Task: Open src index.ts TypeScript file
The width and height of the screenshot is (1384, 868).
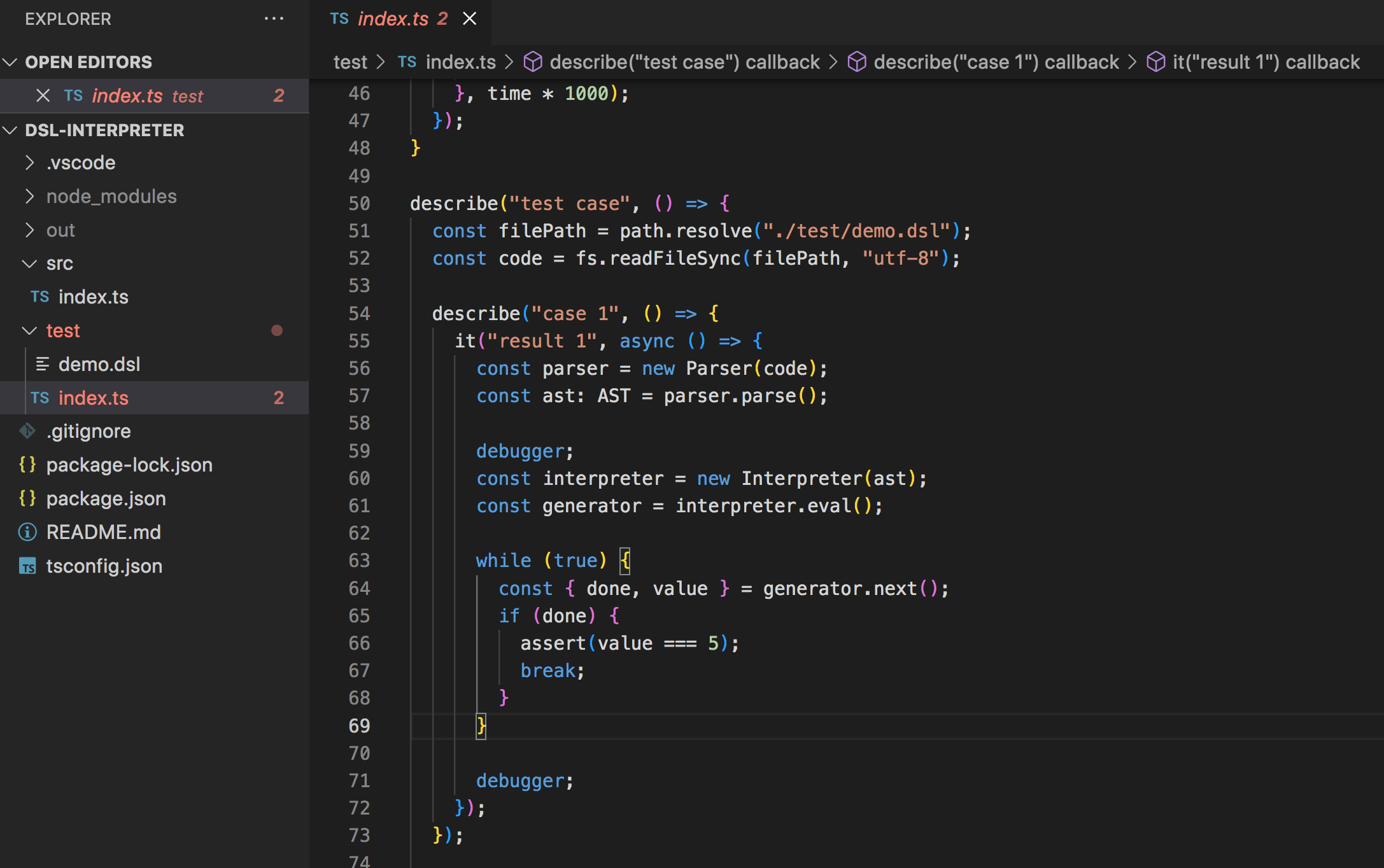Action: point(93,297)
